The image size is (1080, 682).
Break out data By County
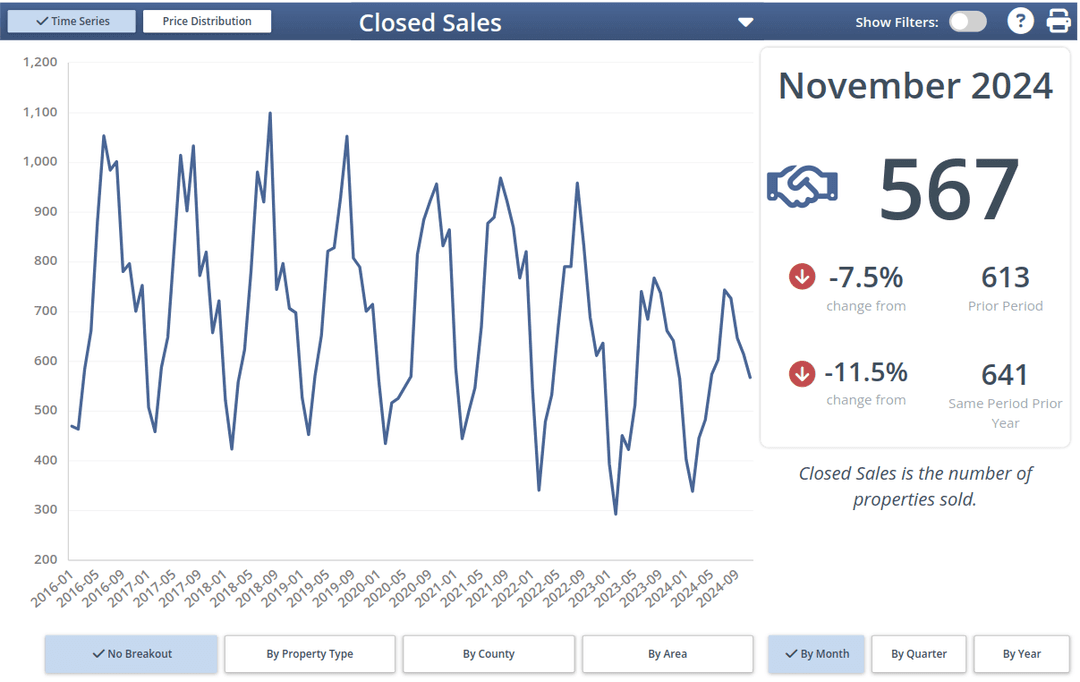click(x=489, y=654)
